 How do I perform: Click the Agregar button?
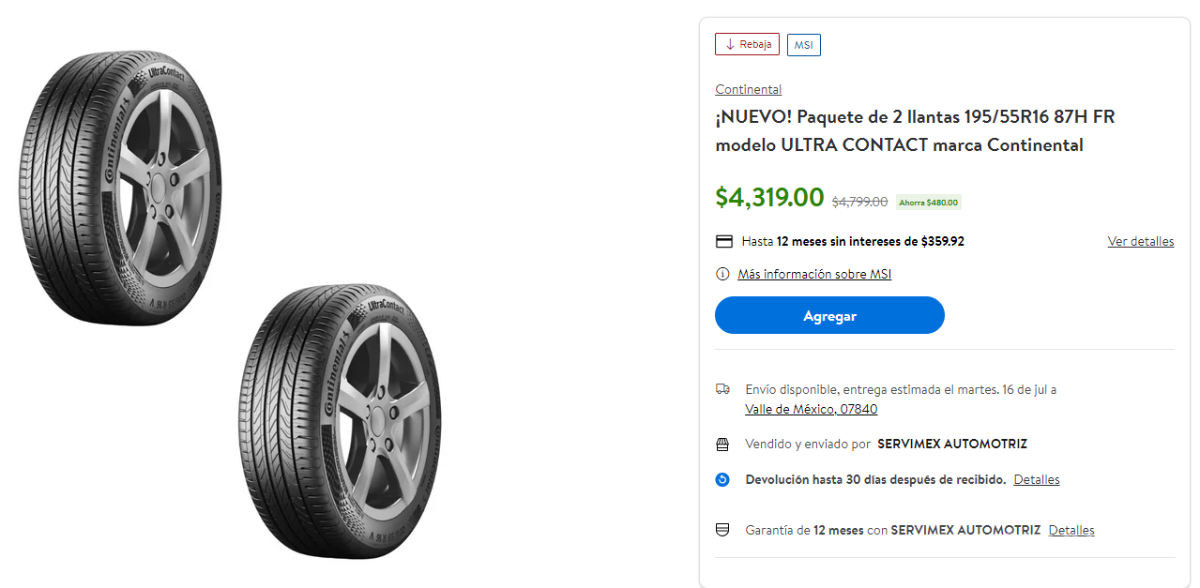[x=829, y=315]
